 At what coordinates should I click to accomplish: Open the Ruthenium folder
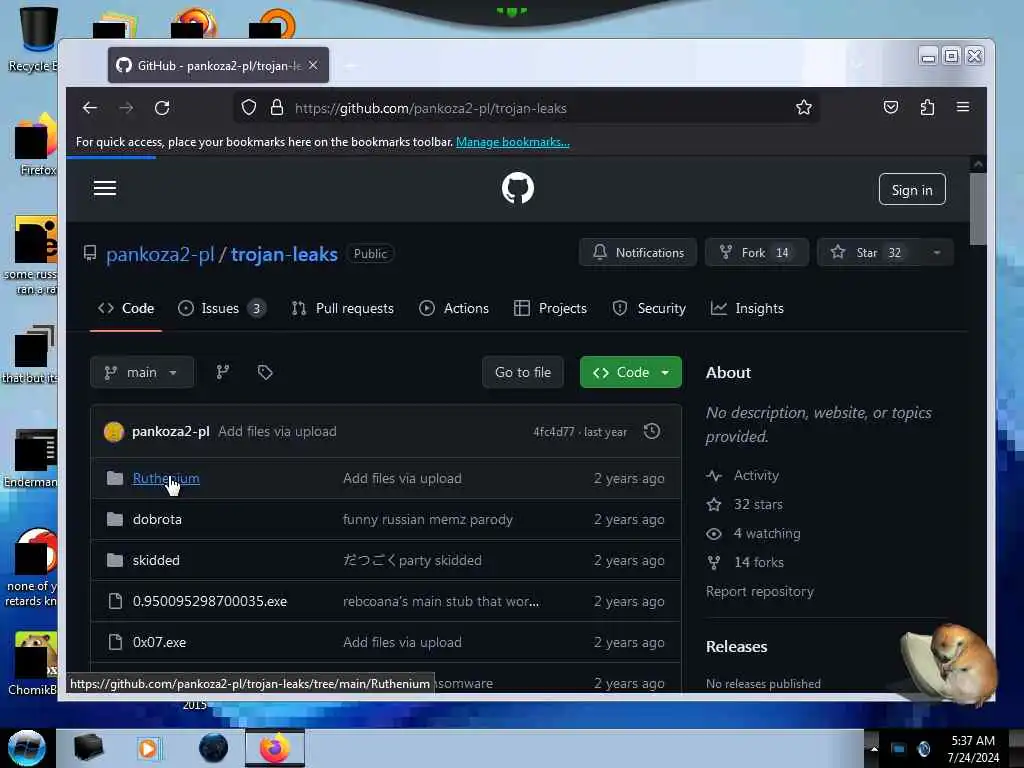166,478
